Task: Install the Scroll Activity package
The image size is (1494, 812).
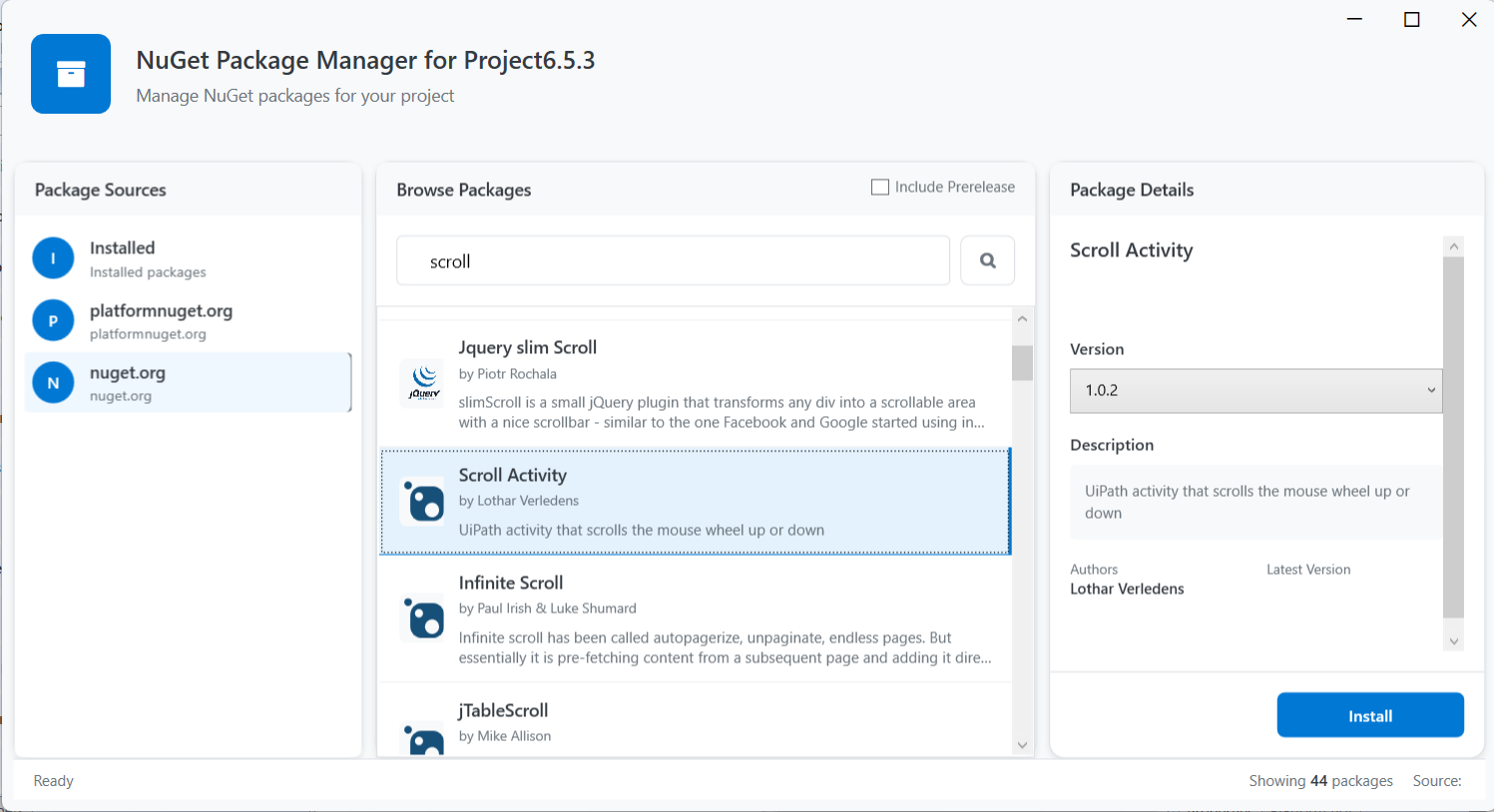Action: click(x=1370, y=715)
